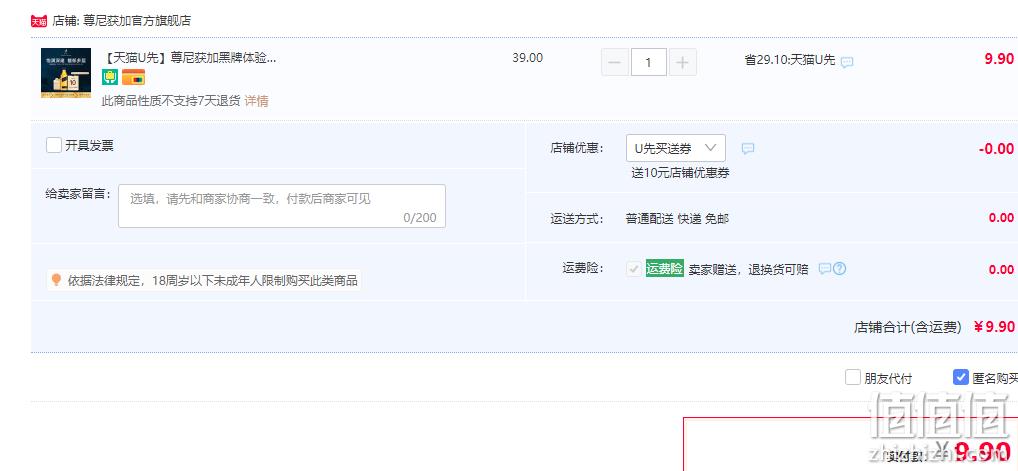Enable the 朋友代付 checkbox

tap(852, 377)
